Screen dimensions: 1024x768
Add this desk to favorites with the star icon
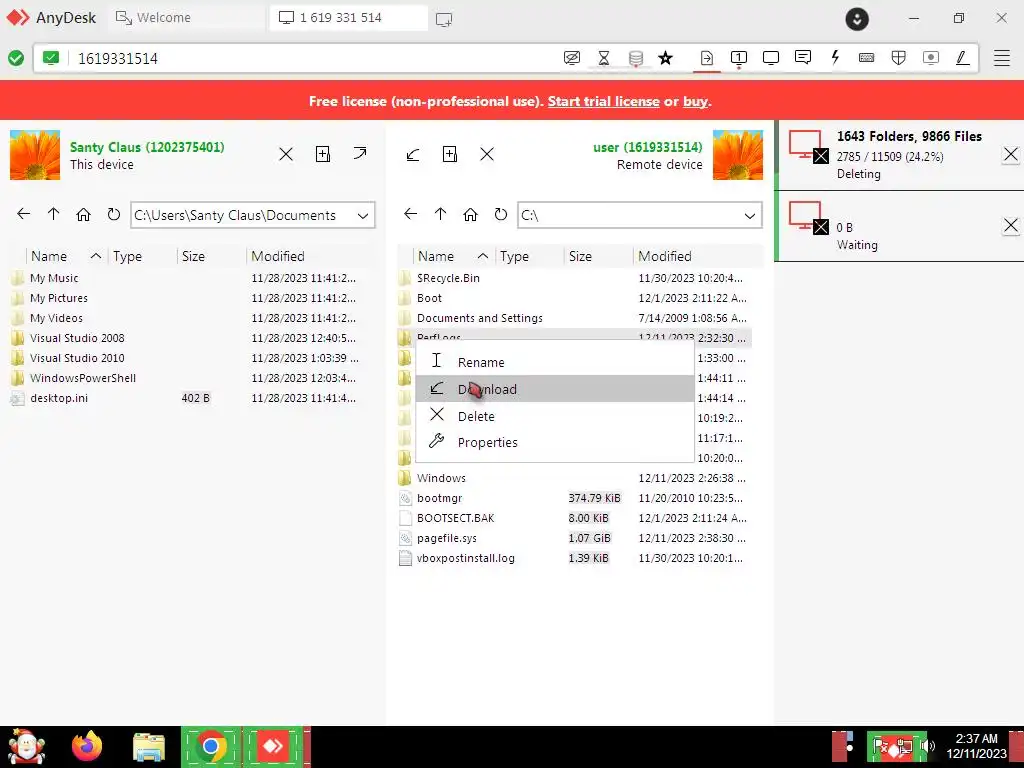tap(665, 58)
